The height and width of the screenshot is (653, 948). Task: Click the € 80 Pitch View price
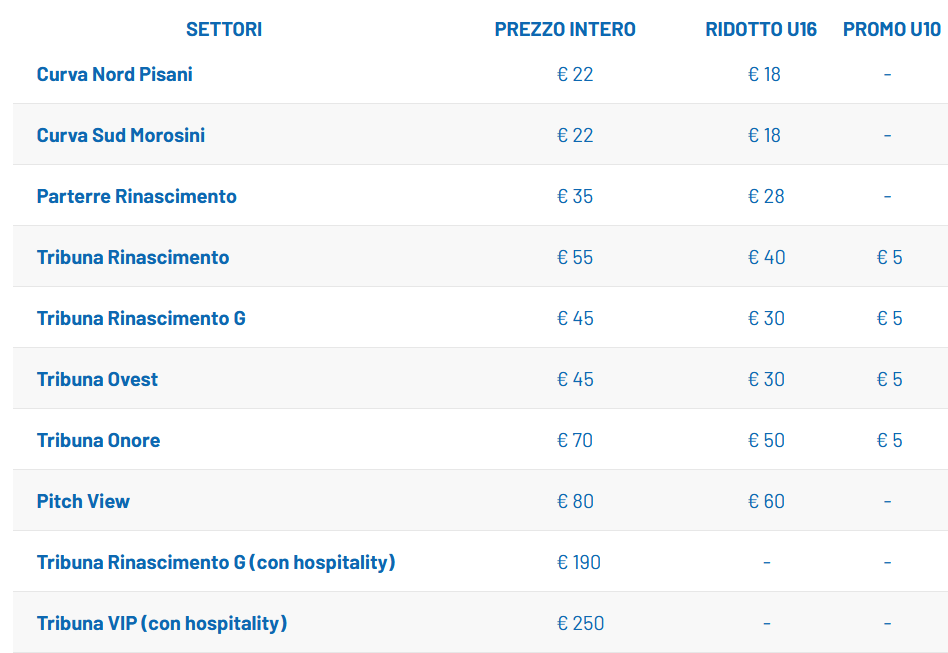tap(575, 501)
